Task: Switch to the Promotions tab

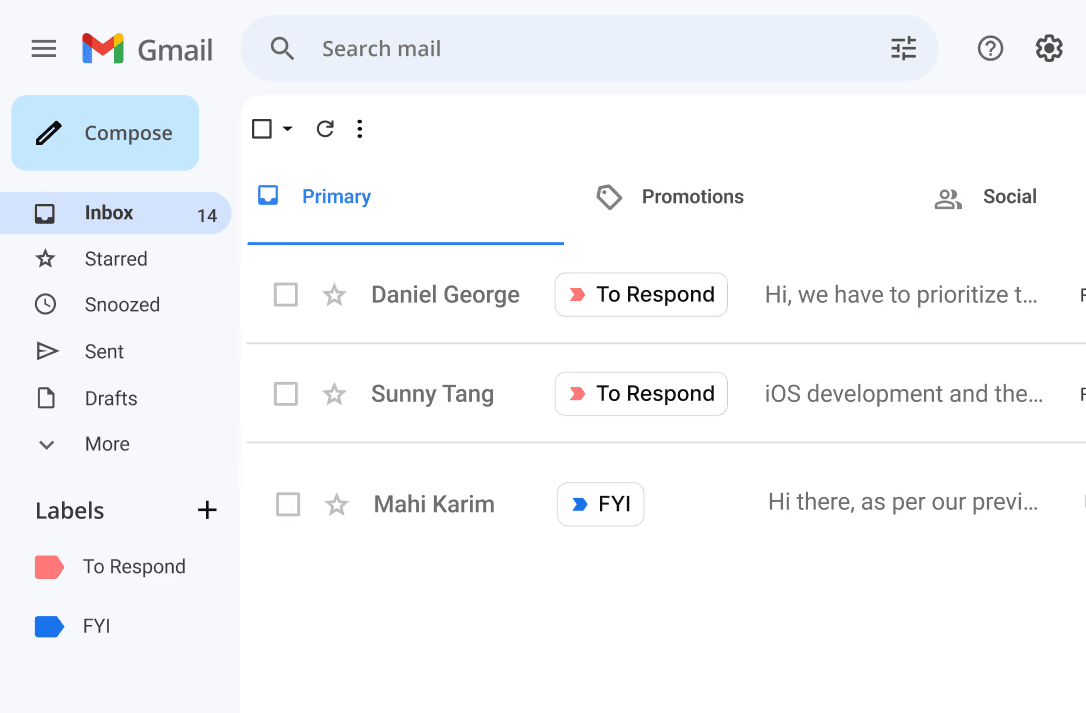Action: pyautogui.click(x=693, y=197)
